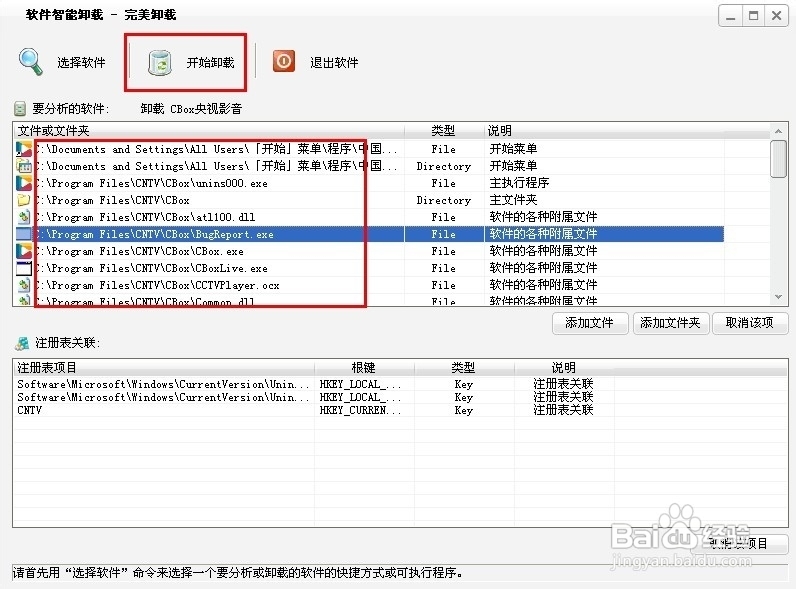Image resolution: width=796 pixels, height=589 pixels.
Task: Select the CNTV registry entry
Action: pyautogui.click(x=29, y=410)
